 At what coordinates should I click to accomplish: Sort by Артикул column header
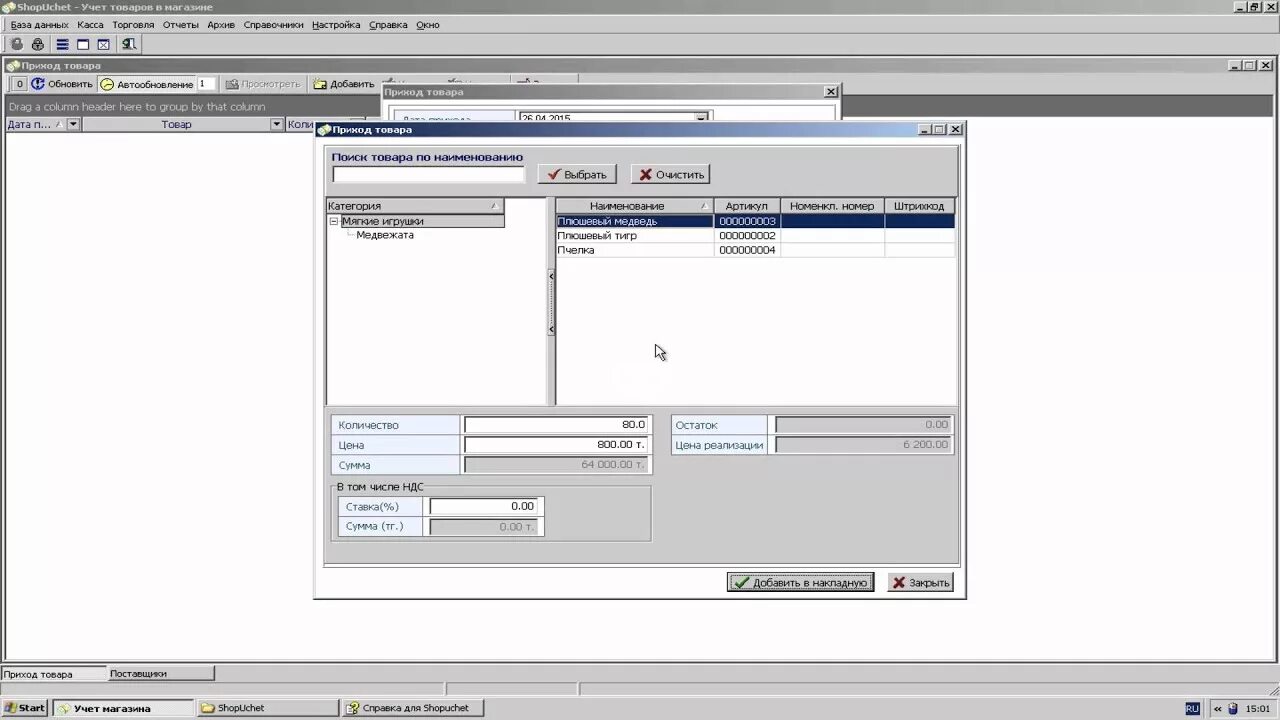tap(747, 206)
